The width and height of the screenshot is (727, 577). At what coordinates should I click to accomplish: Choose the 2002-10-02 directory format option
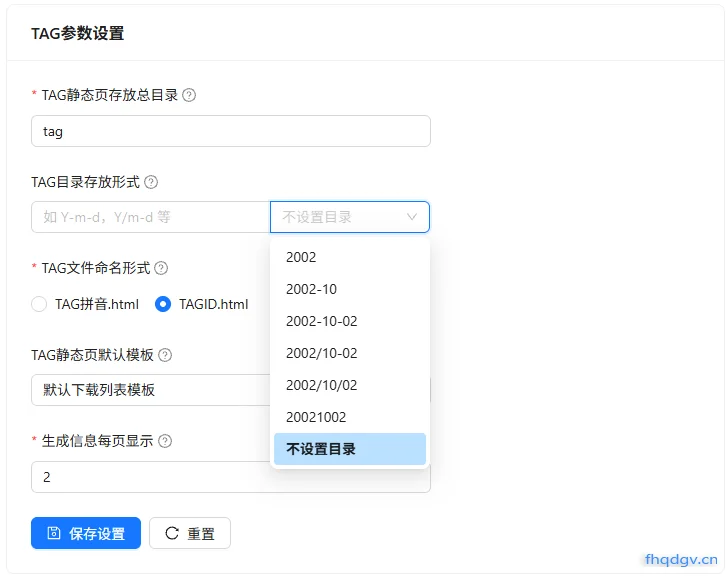(350, 321)
